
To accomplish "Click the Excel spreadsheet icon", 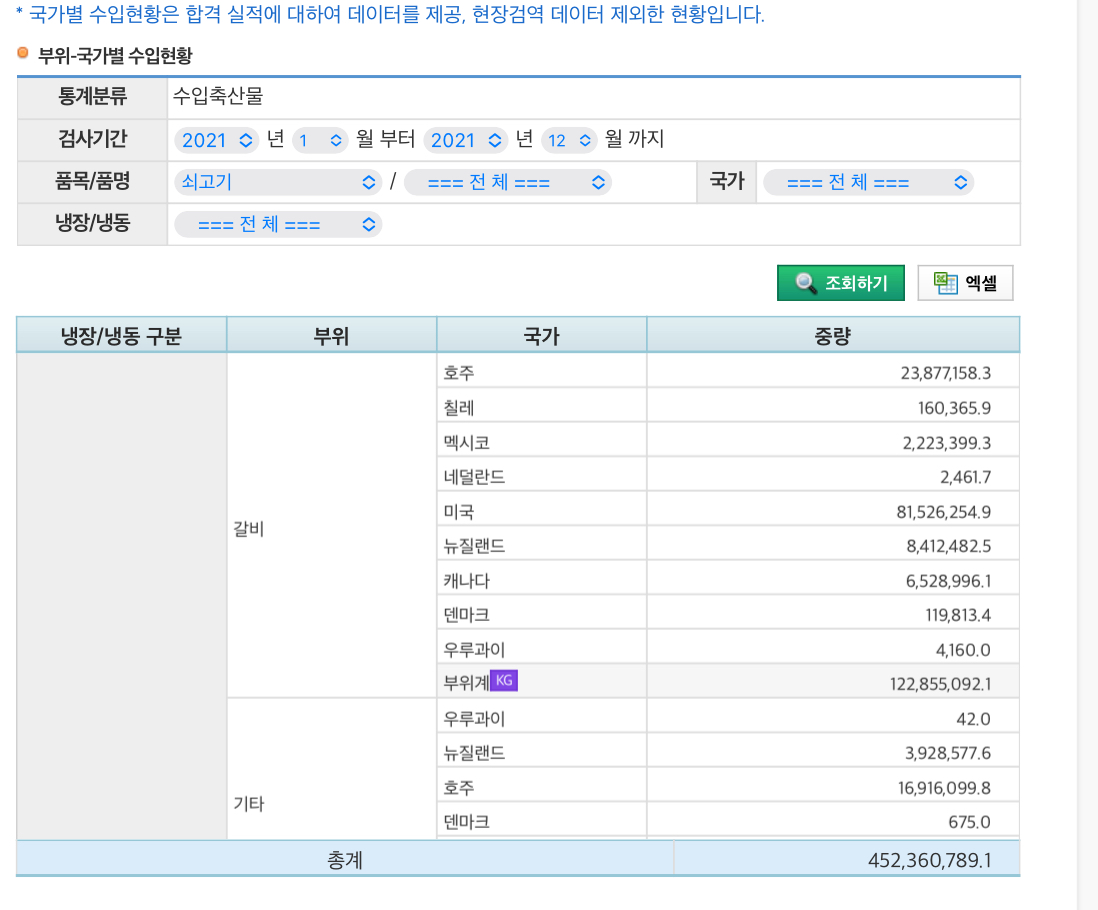I will [x=945, y=283].
